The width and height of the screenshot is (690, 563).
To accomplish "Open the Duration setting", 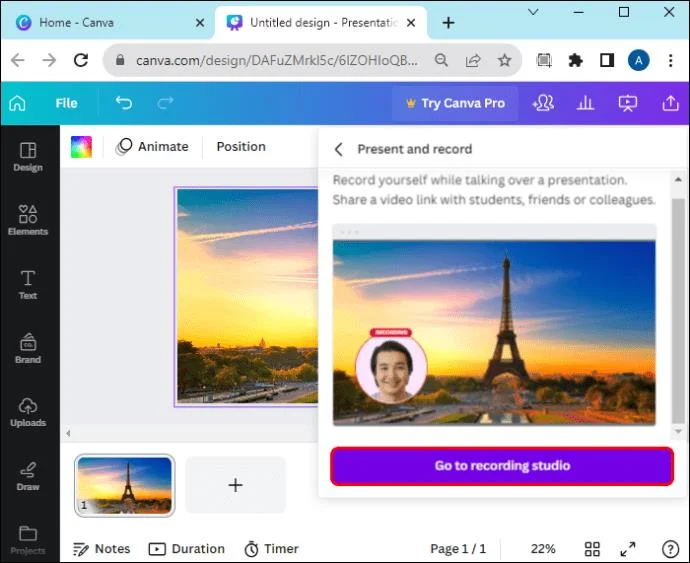I will point(187,549).
